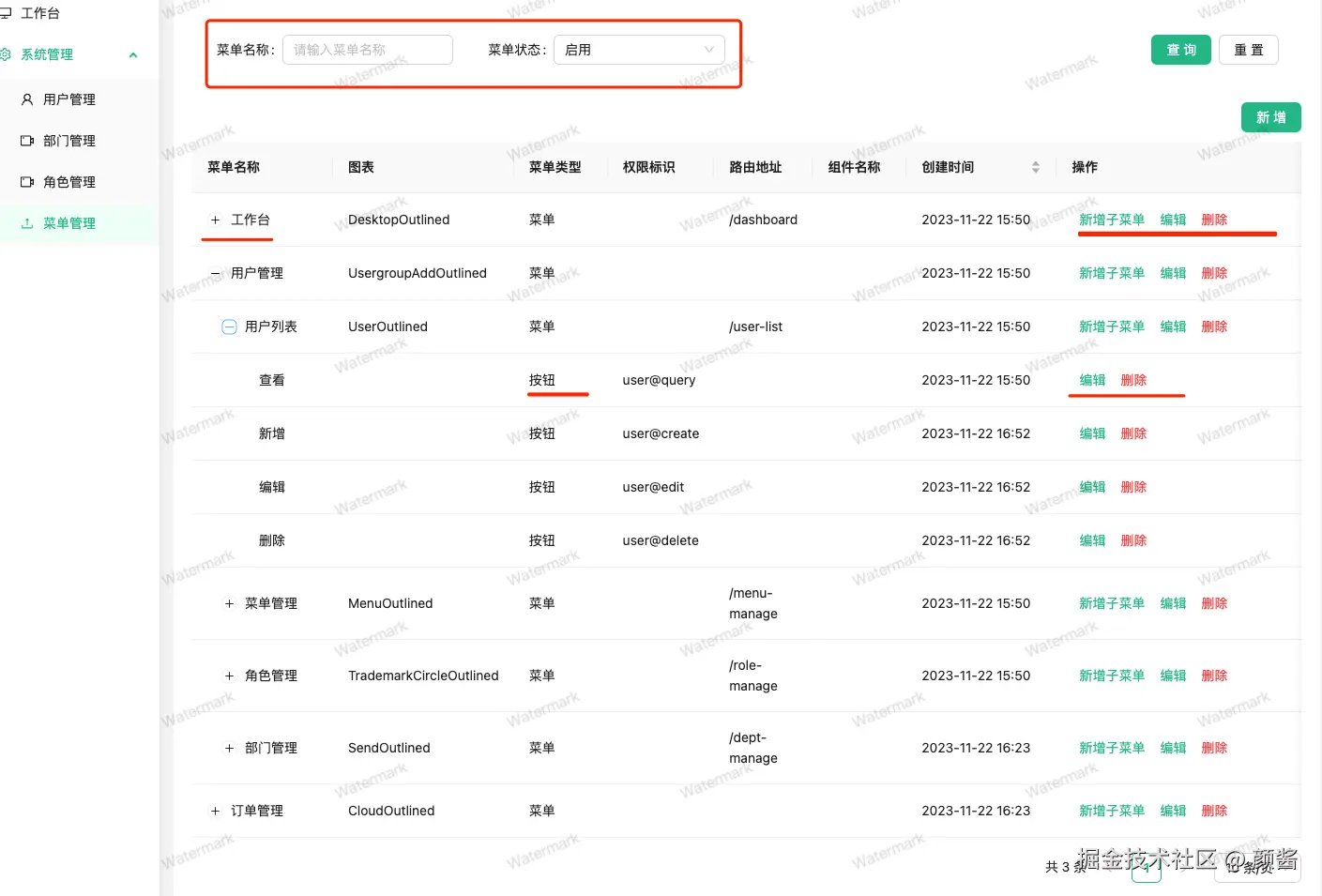Expand the 部门管理 table row
1322x896 pixels.
pos(229,748)
